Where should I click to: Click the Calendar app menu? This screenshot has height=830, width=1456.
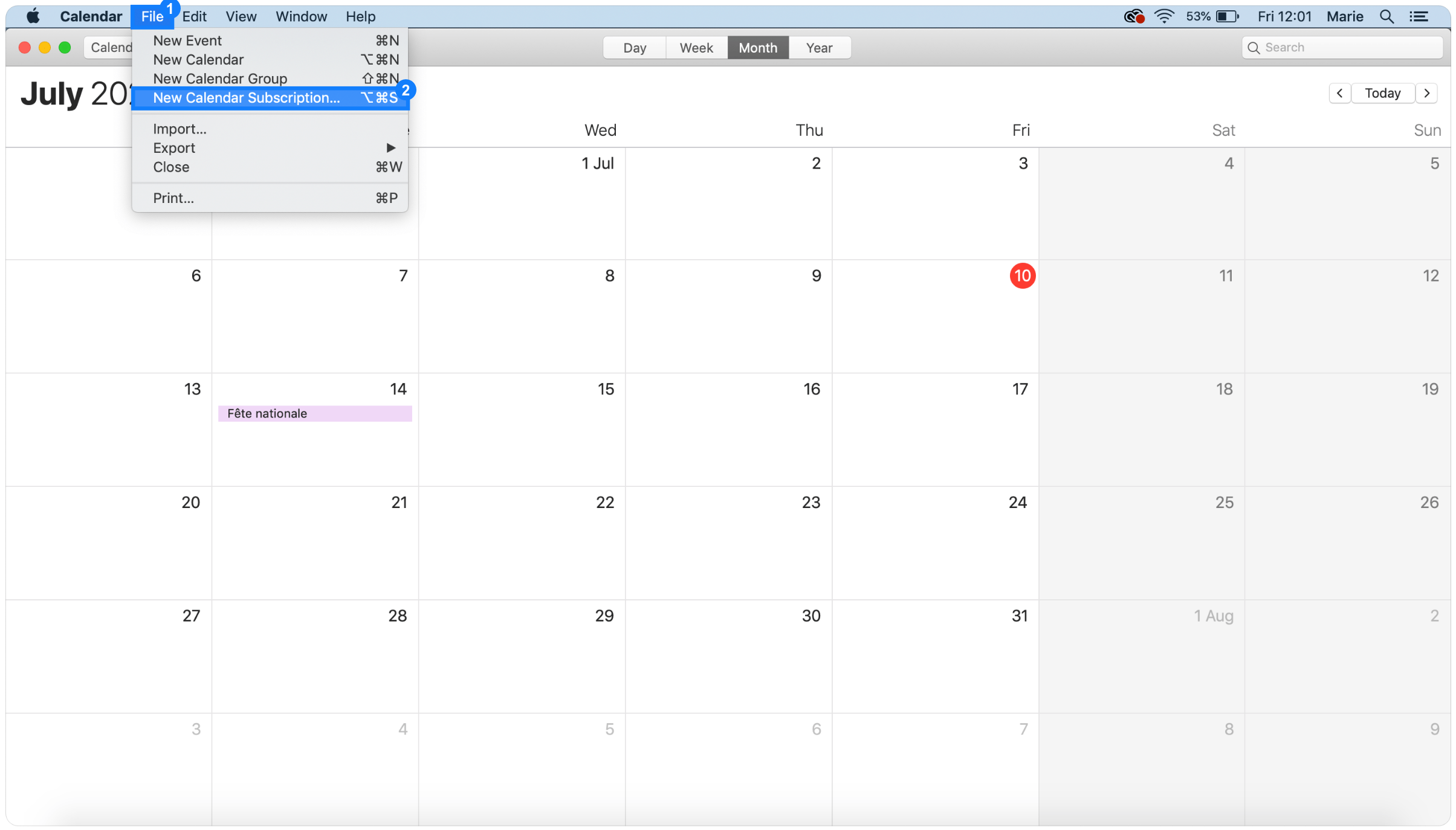[91, 16]
